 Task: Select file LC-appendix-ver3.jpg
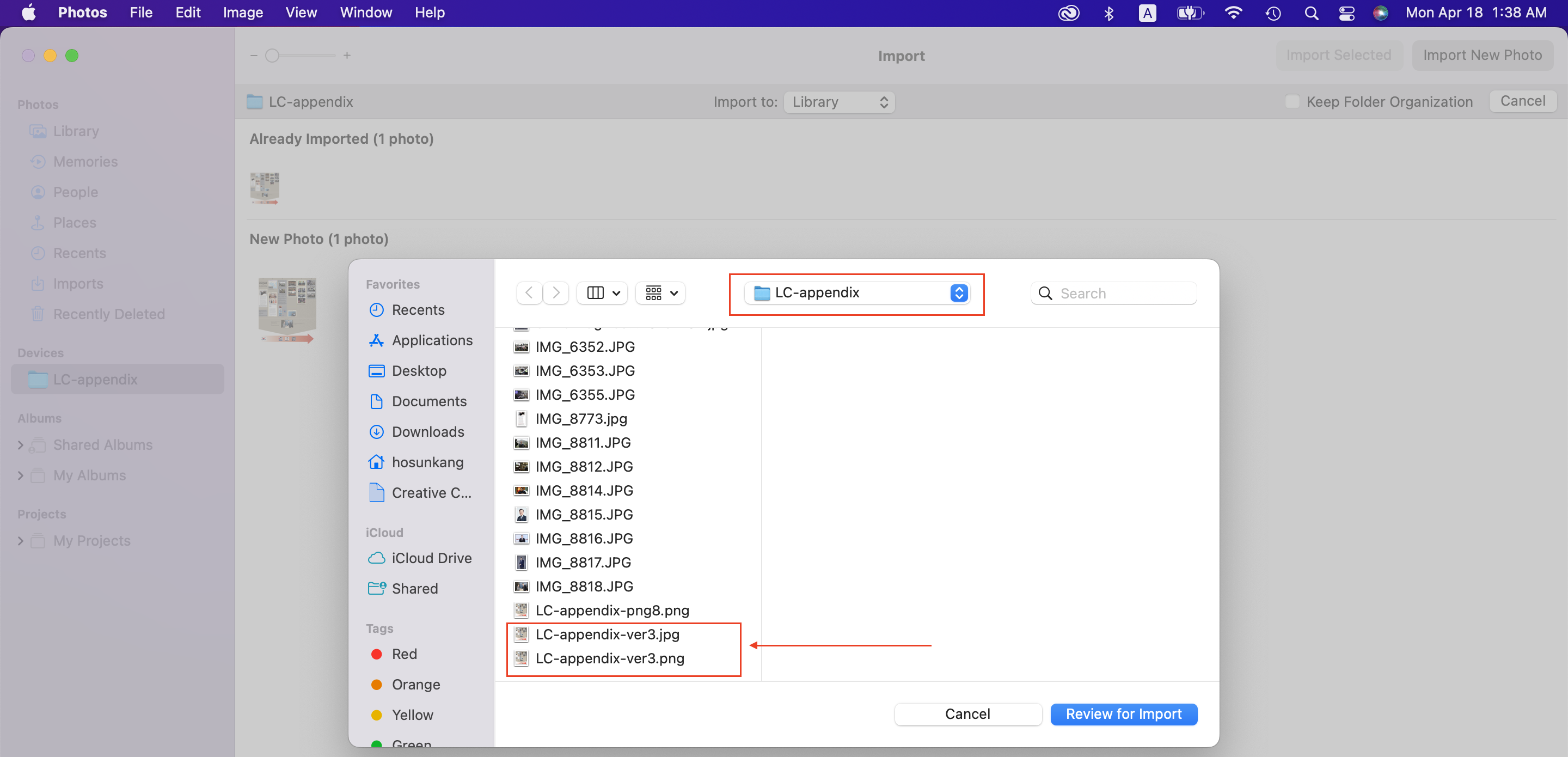point(607,634)
